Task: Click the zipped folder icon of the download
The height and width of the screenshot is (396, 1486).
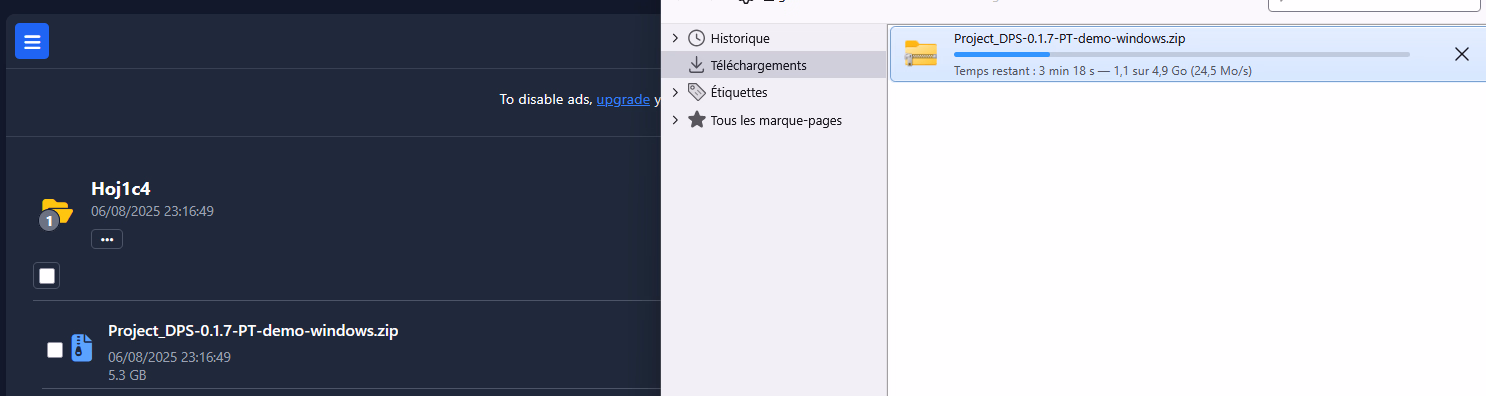Action: [920, 53]
